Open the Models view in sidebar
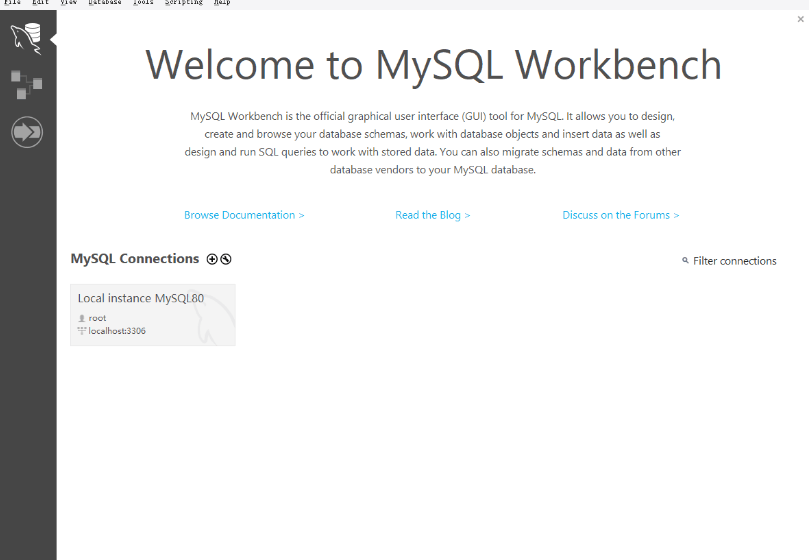 point(26,84)
